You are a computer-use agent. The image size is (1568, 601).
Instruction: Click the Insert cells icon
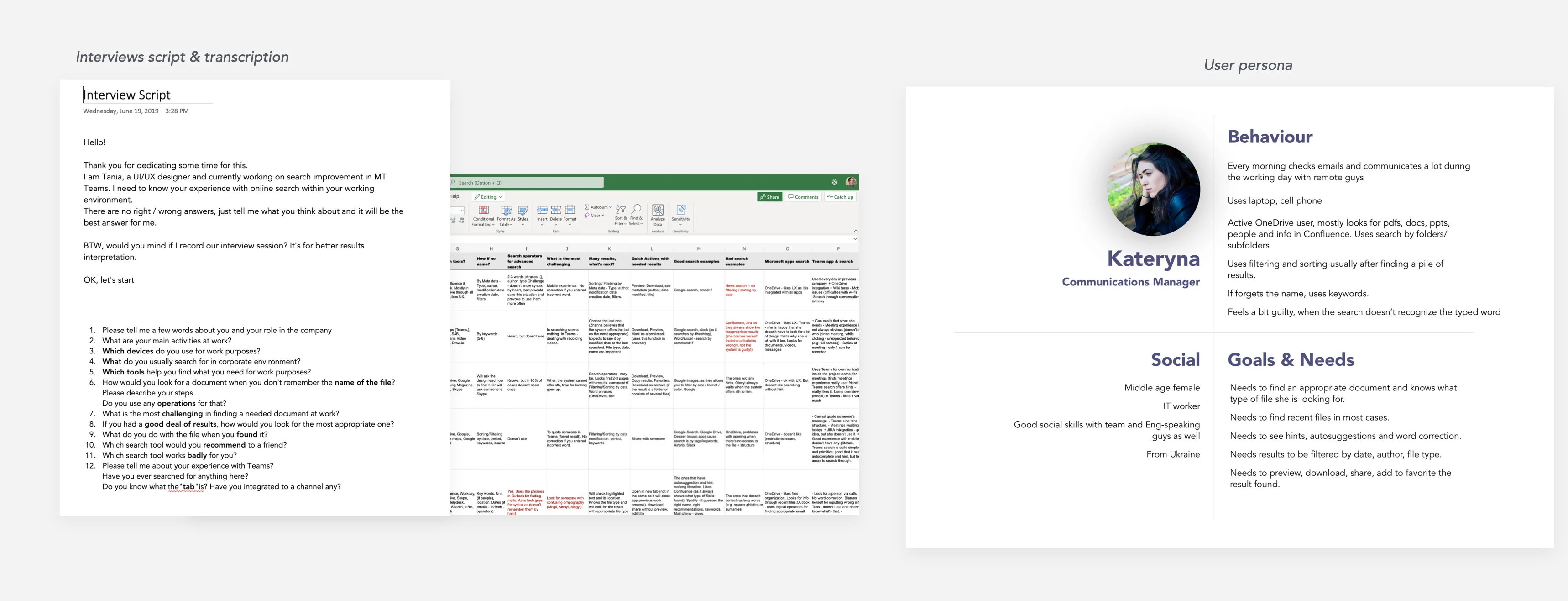(542, 210)
